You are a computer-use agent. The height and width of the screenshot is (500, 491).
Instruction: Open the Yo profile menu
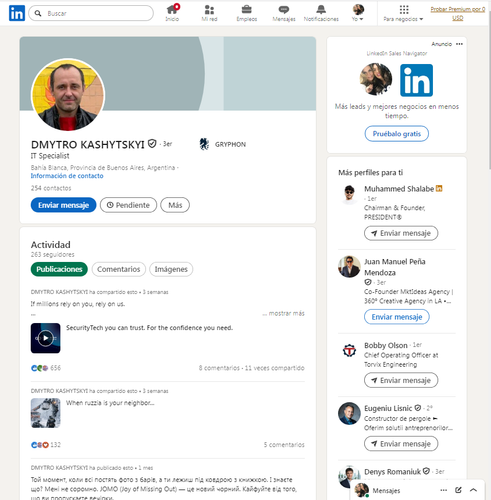coord(358,13)
